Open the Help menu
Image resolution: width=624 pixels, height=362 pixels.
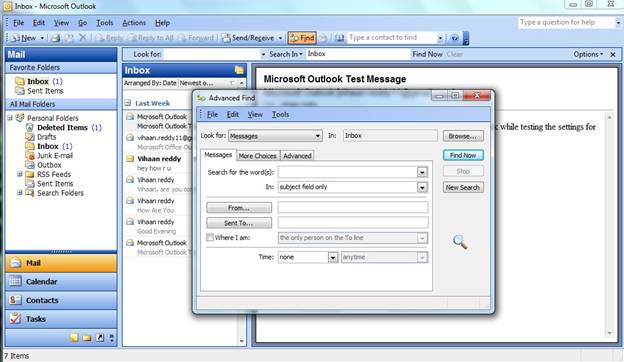click(162, 23)
